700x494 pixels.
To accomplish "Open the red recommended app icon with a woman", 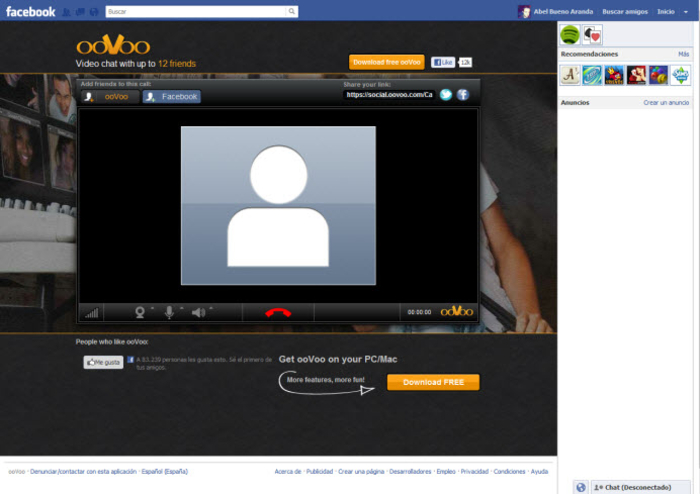I will tap(636, 75).
